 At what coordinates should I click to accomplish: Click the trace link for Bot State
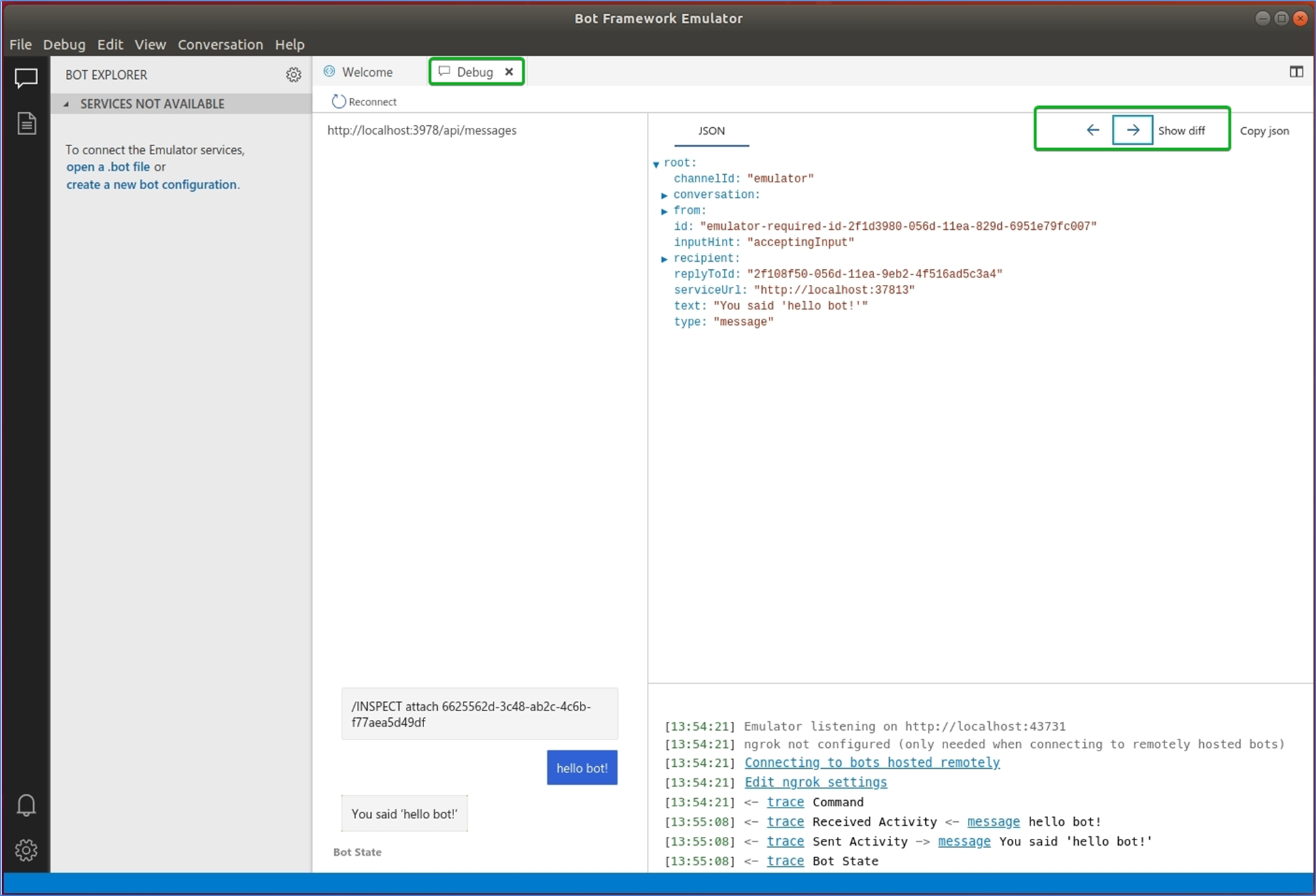pos(785,861)
